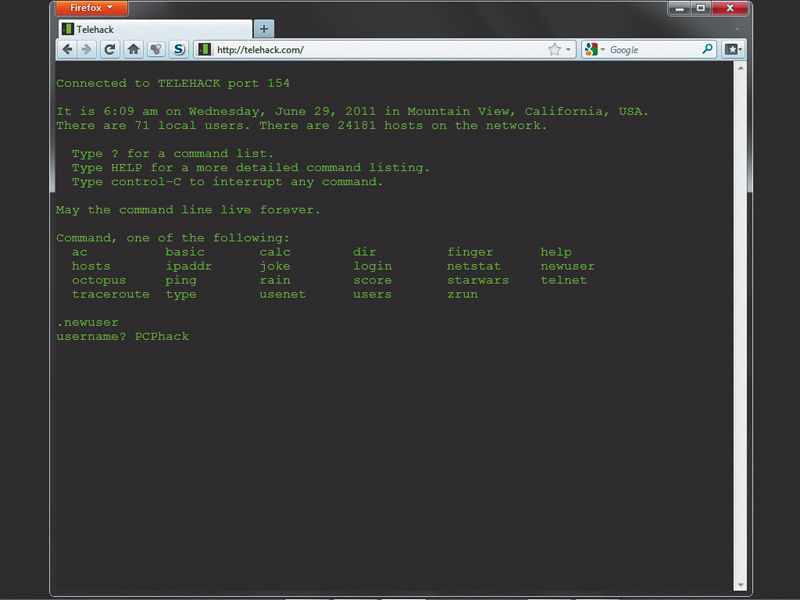Click the scrollbar down arrow

click(740, 583)
